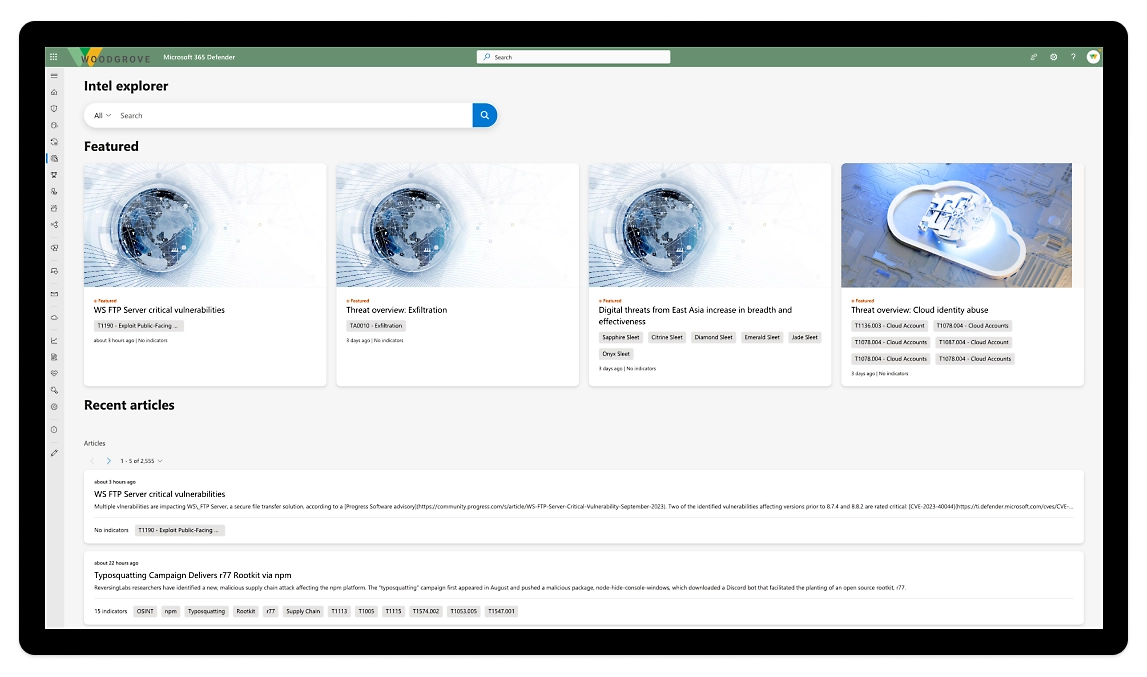Go to next page of articles

108,461
